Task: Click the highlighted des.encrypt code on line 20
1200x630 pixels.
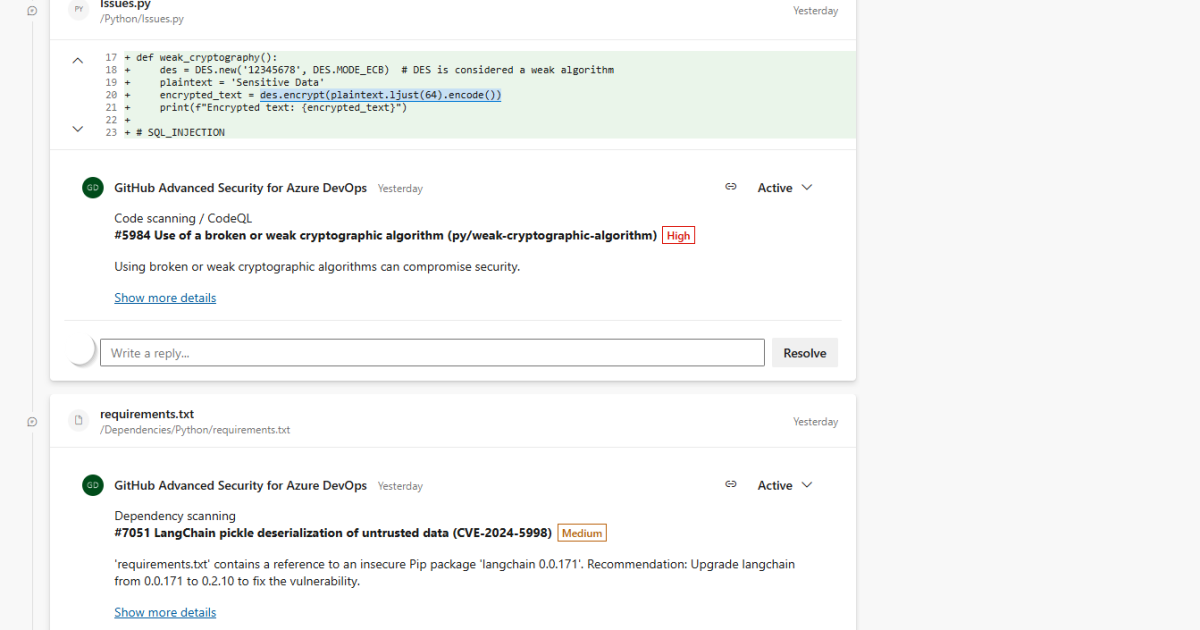Action: (381, 95)
